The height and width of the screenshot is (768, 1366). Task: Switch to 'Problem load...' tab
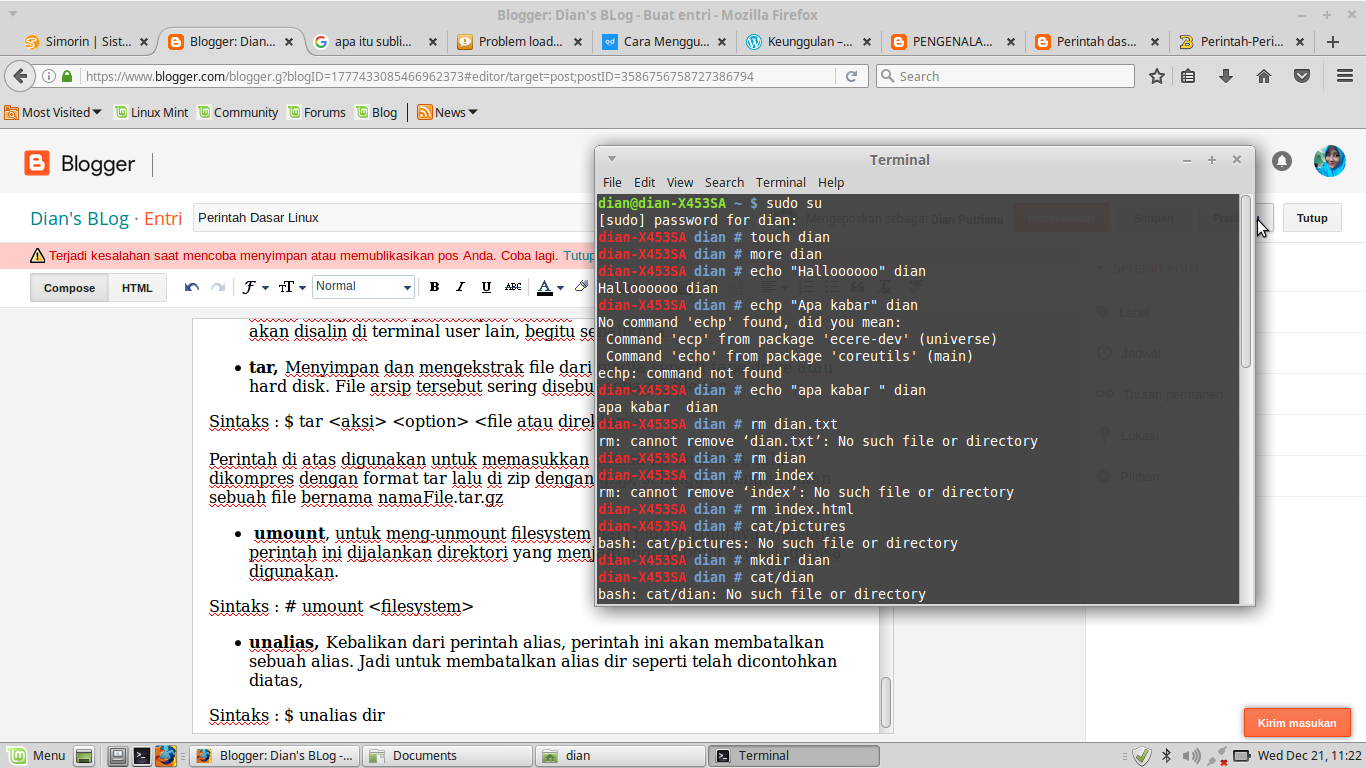point(520,42)
